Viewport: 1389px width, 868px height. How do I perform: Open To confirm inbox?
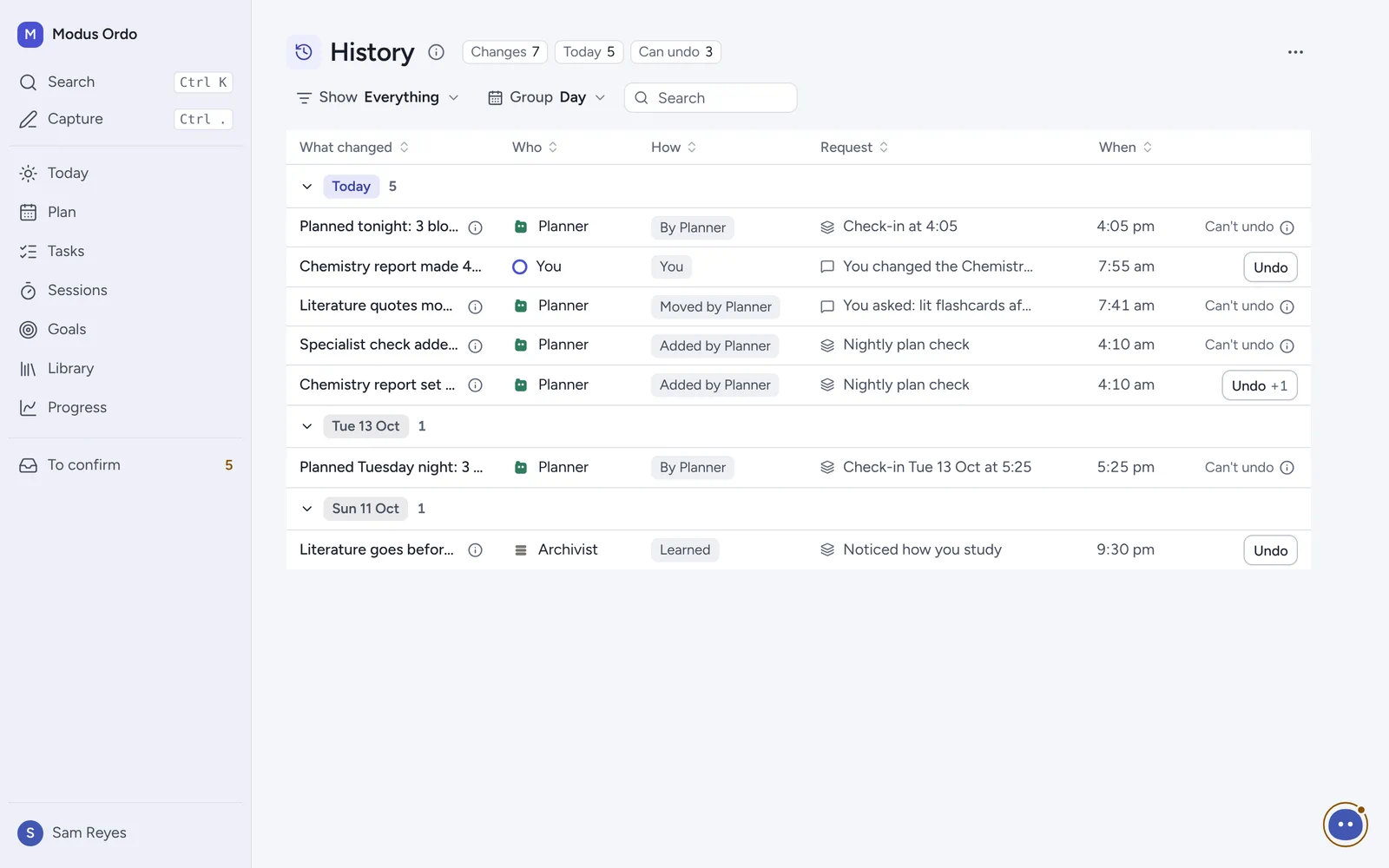126,464
